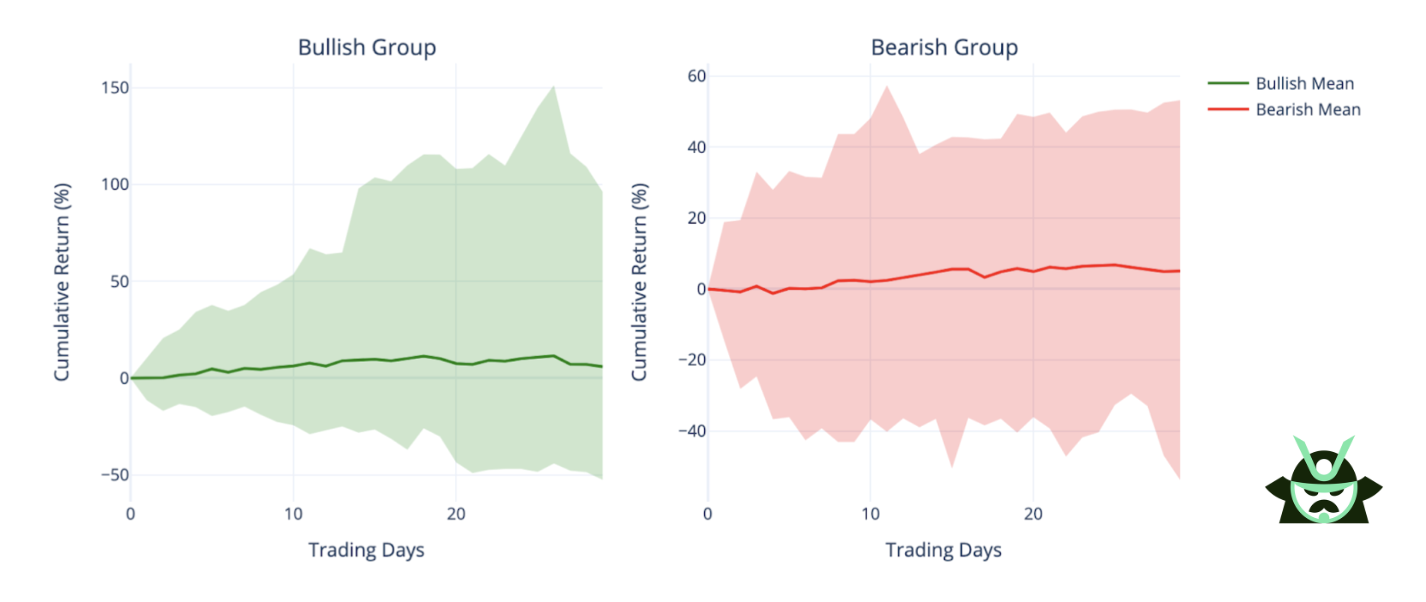Toggle the Bullish Mean legend entry
The image size is (1426, 602).
click(x=1282, y=84)
